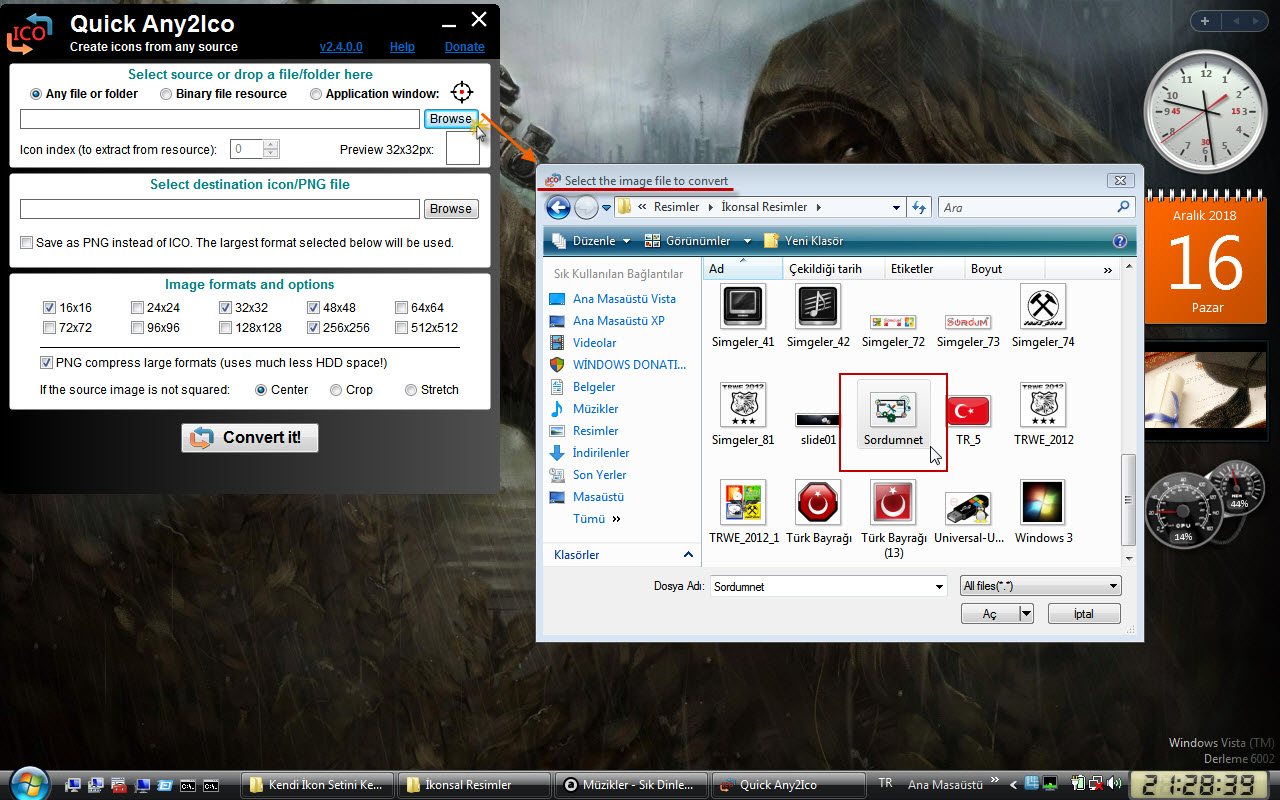Expand the Tümü links chevron
The width and height of the screenshot is (1280, 800).
[x=616, y=519]
